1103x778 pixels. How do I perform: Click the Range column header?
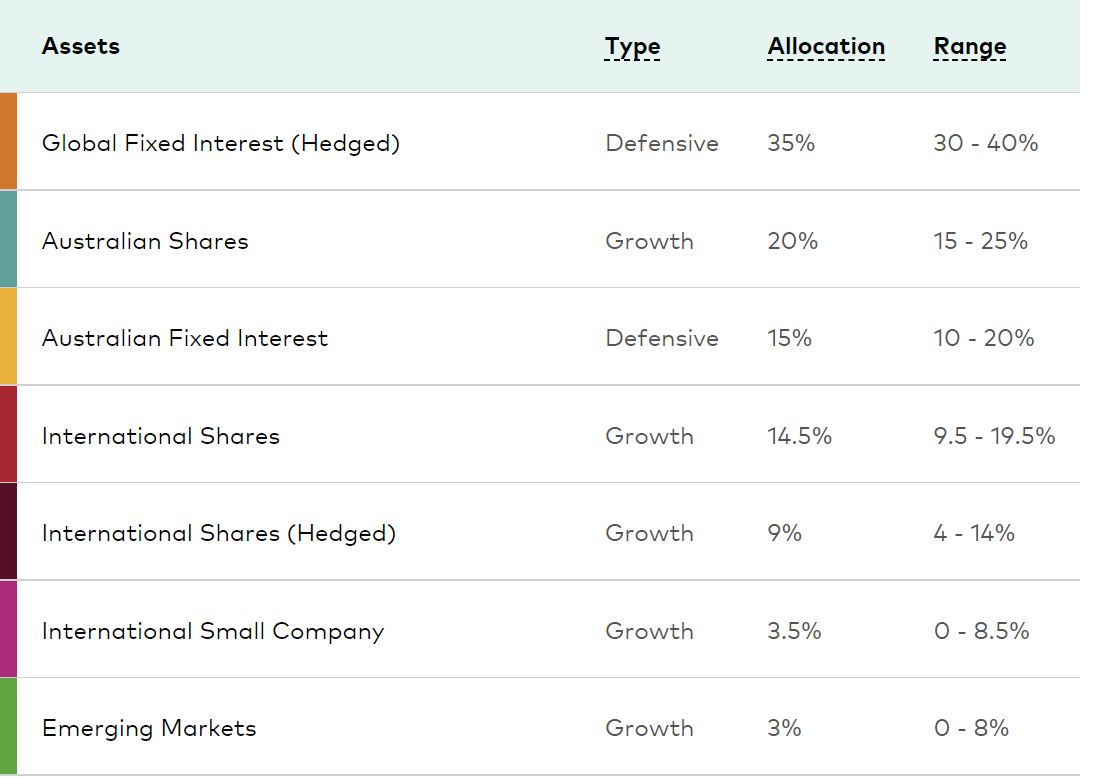[x=969, y=47]
